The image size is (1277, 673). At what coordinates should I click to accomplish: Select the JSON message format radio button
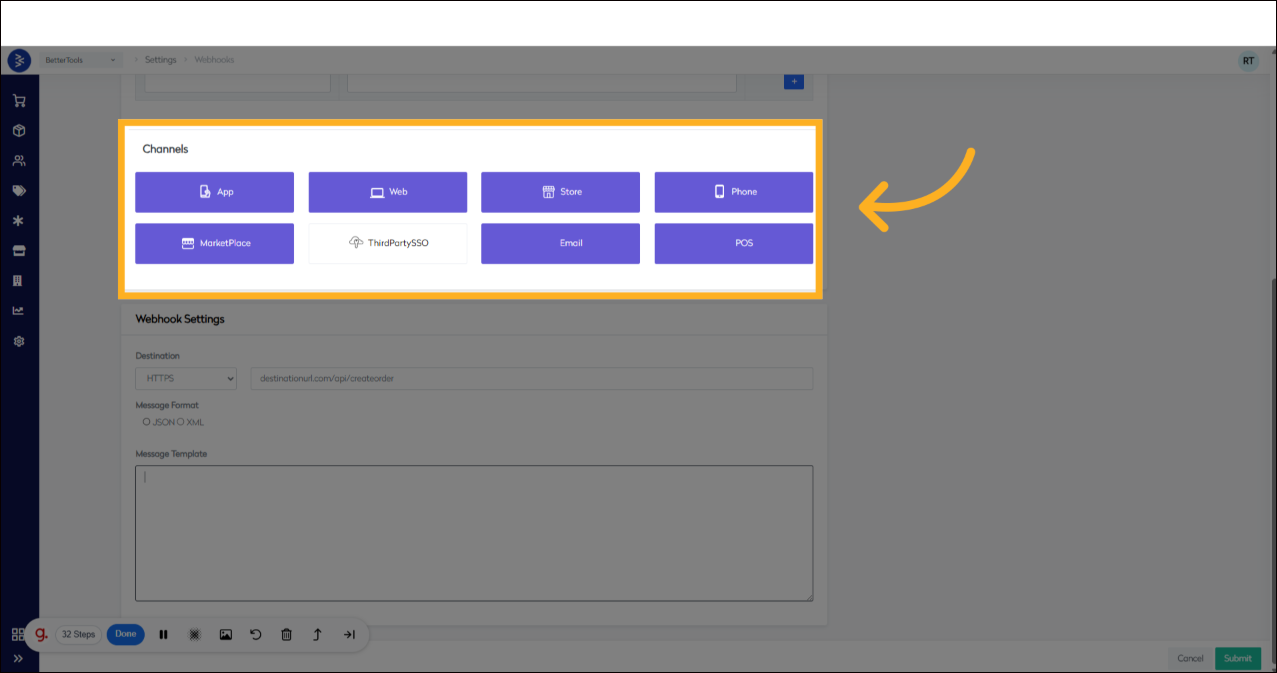146,421
